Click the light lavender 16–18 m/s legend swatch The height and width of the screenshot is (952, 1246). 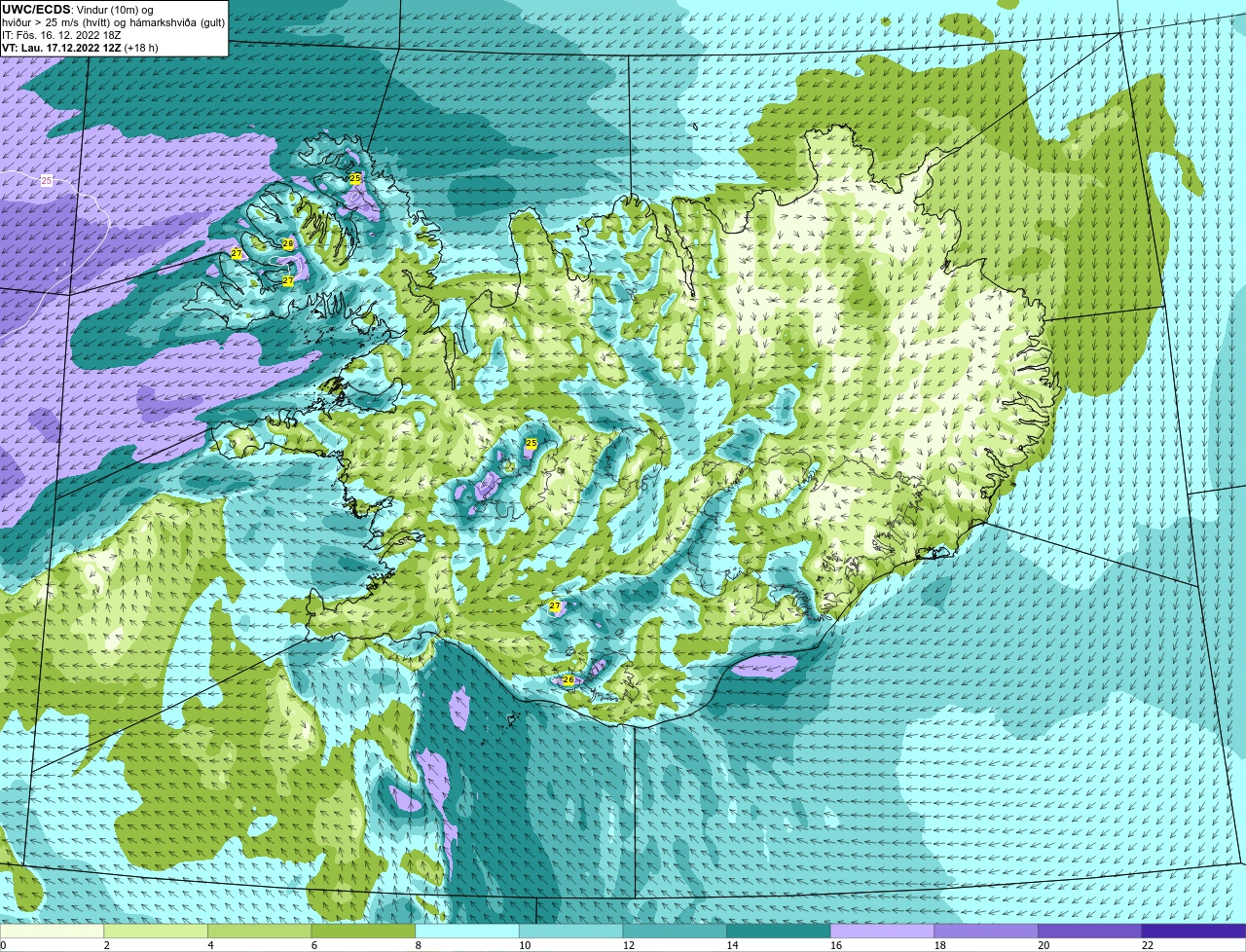pyautogui.click(x=882, y=931)
